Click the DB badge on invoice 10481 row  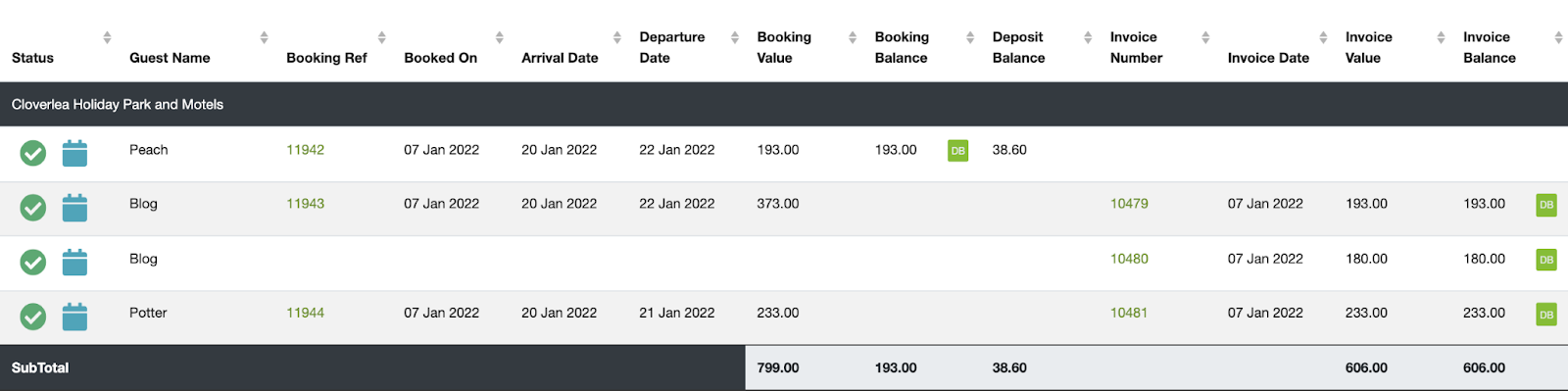pos(1546,315)
